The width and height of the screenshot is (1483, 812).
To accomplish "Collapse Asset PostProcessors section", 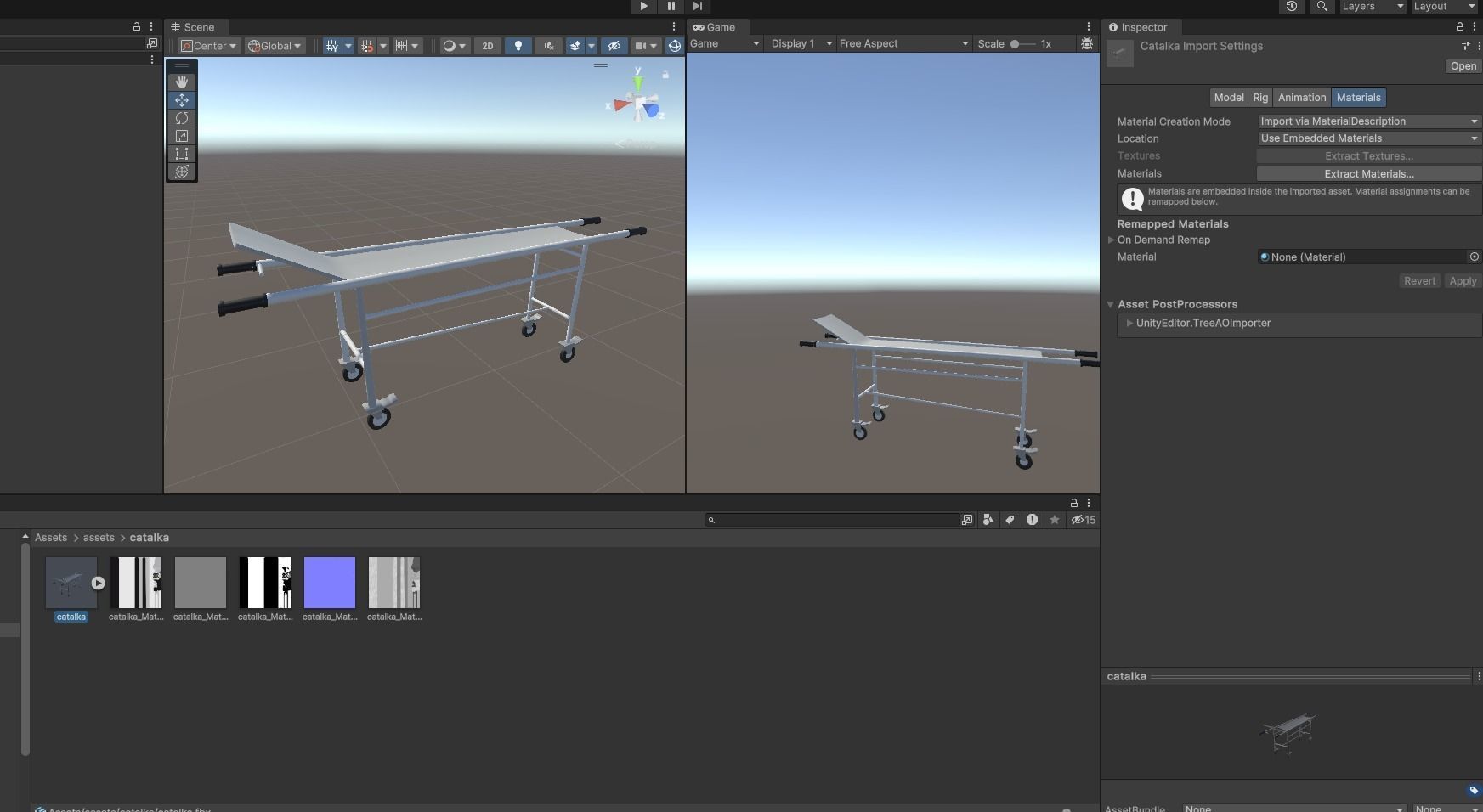I will click(x=1110, y=304).
